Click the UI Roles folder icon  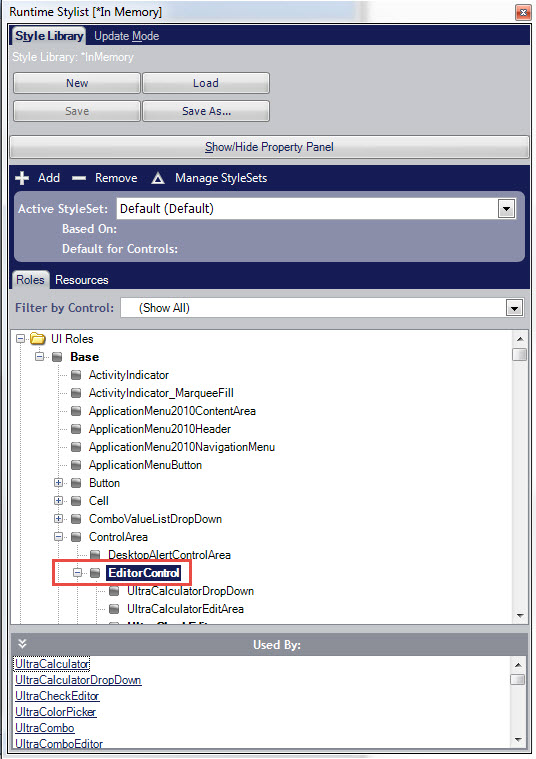(x=37, y=339)
